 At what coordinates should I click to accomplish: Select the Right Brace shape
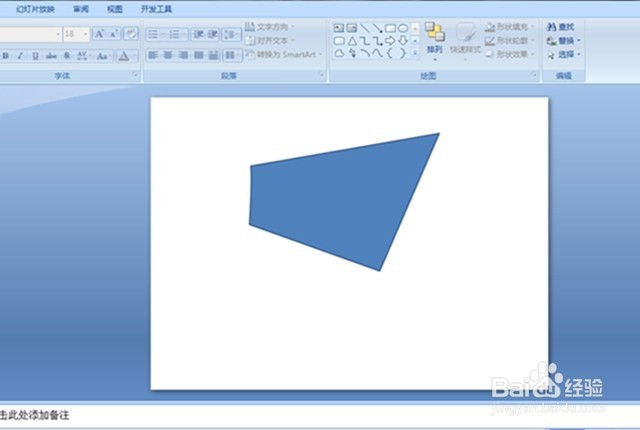(x=403, y=53)
